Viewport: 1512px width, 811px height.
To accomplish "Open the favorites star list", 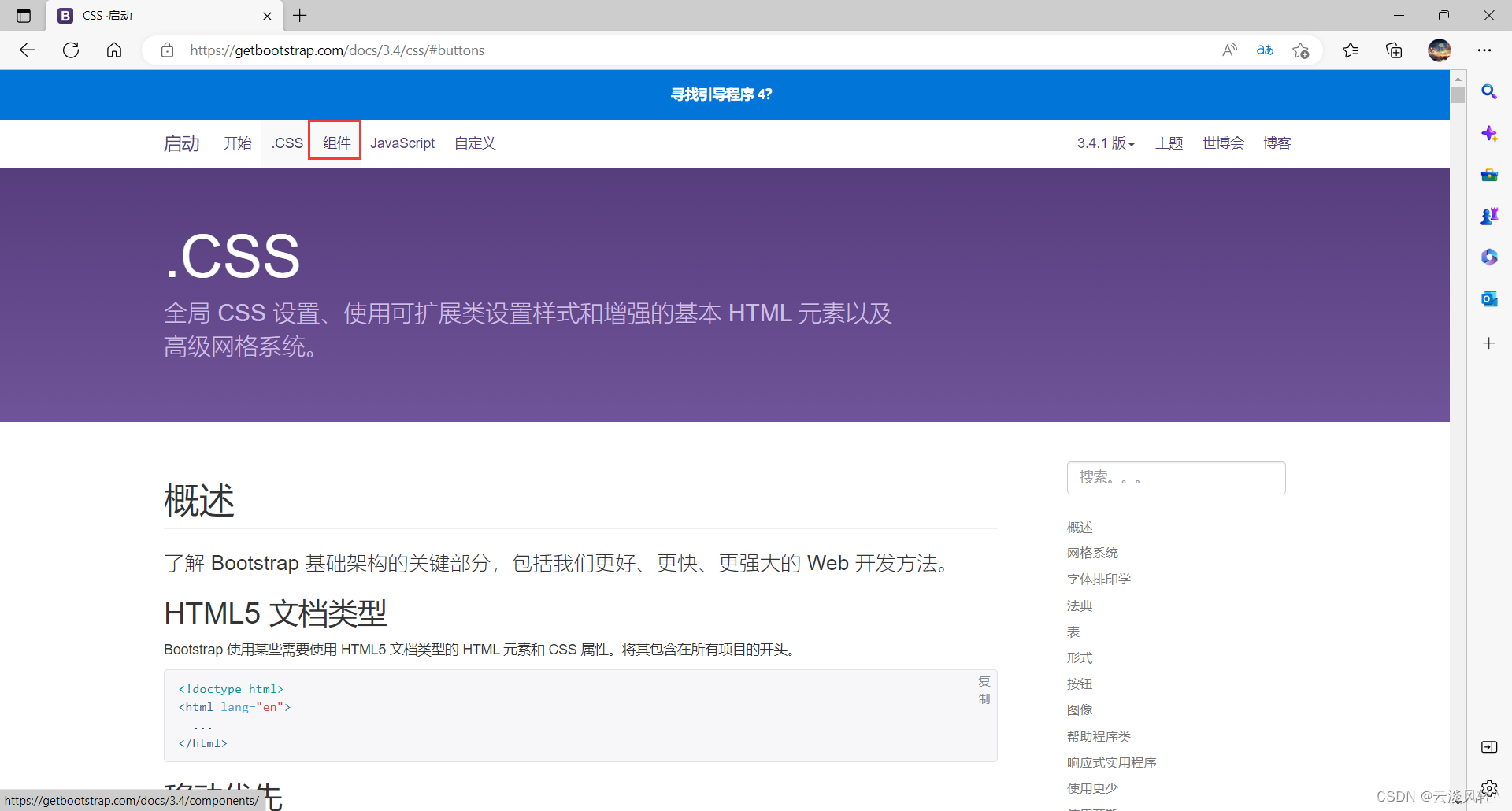I will [x=1351, y=50].
